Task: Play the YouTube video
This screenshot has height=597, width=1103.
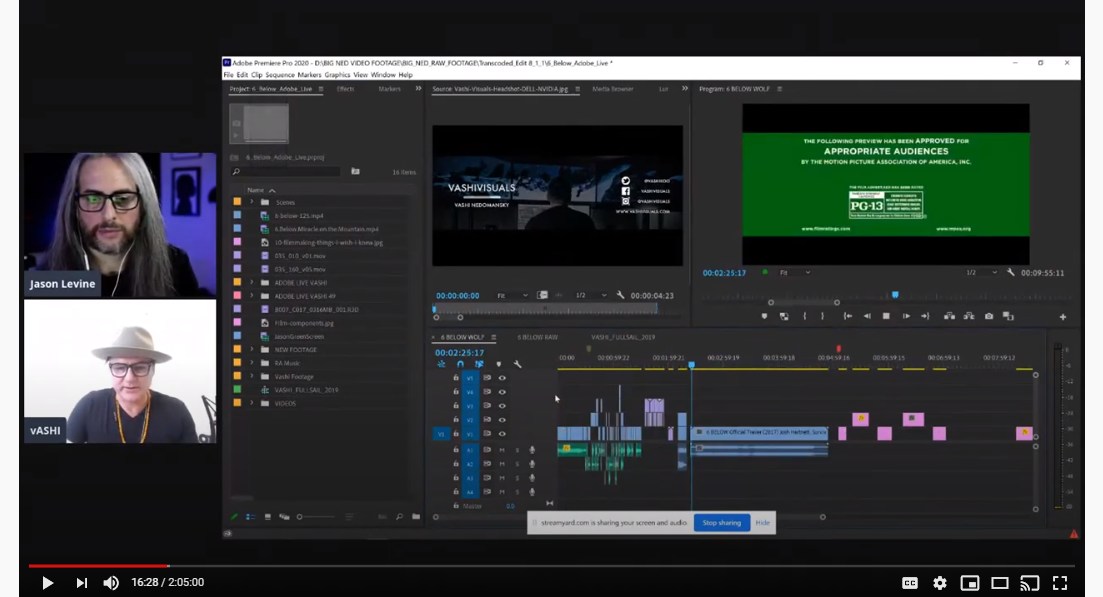Action: [47, 582]
